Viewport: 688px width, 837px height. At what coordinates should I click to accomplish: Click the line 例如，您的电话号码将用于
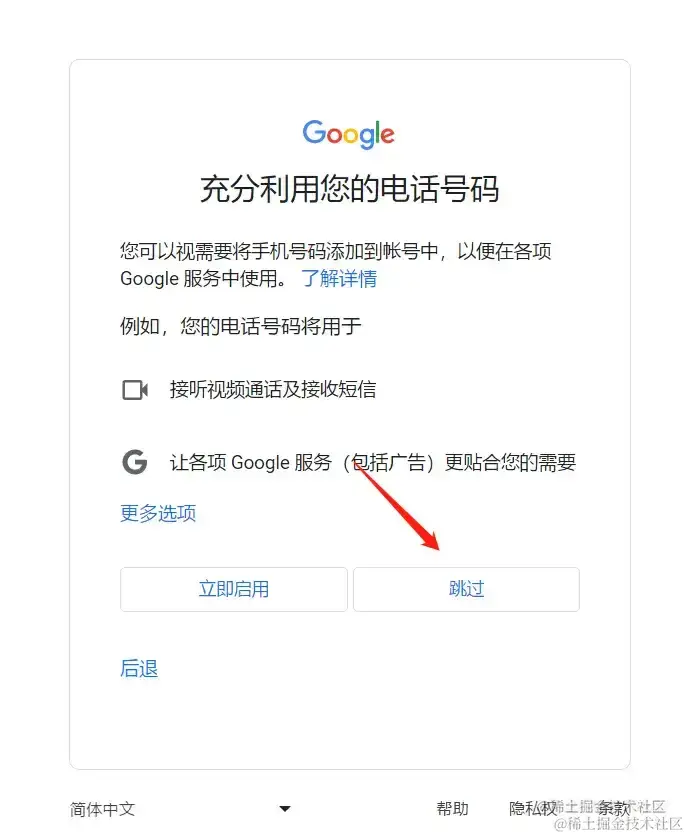(x=241, y=326)
